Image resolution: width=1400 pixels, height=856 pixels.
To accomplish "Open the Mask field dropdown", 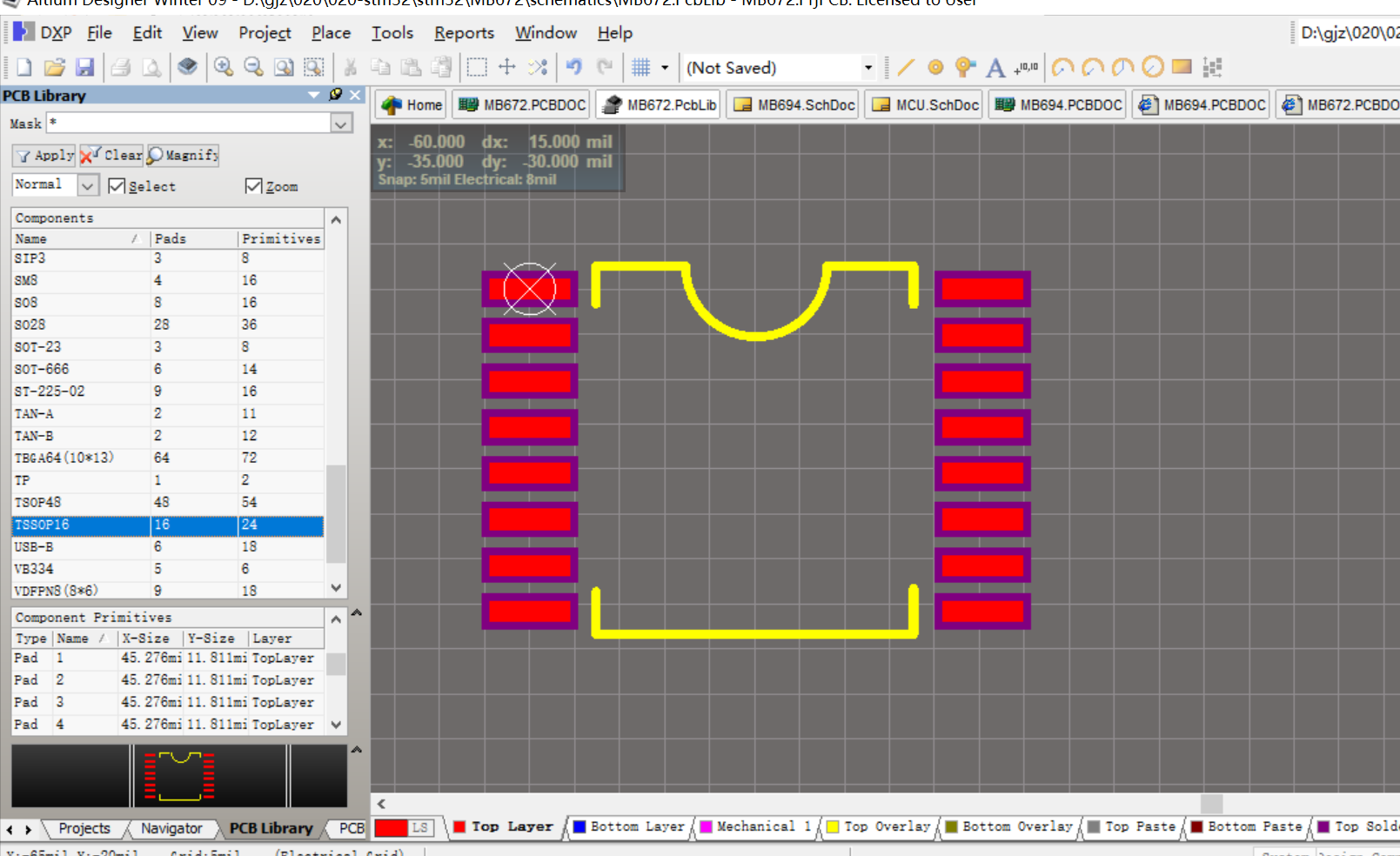I will click(341, 124).
